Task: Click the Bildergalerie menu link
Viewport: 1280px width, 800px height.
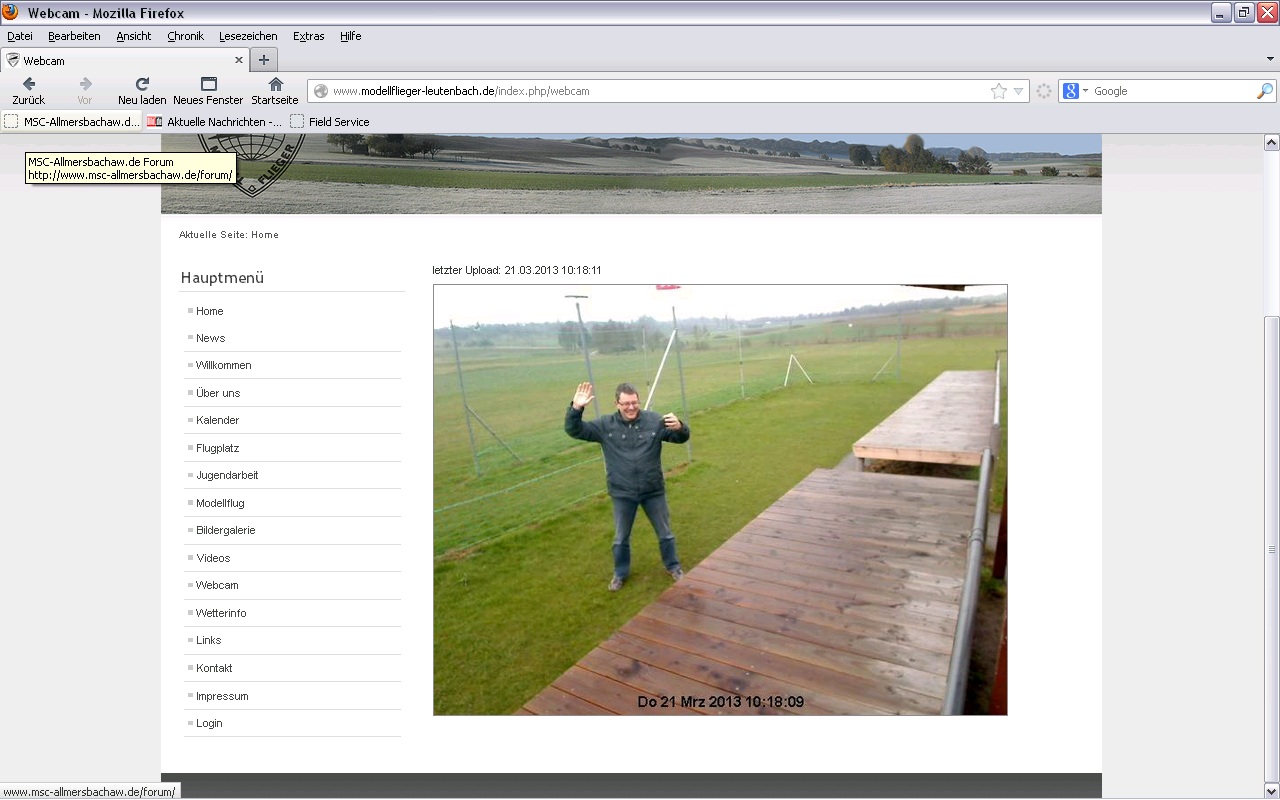Action: tap(226, 530)
